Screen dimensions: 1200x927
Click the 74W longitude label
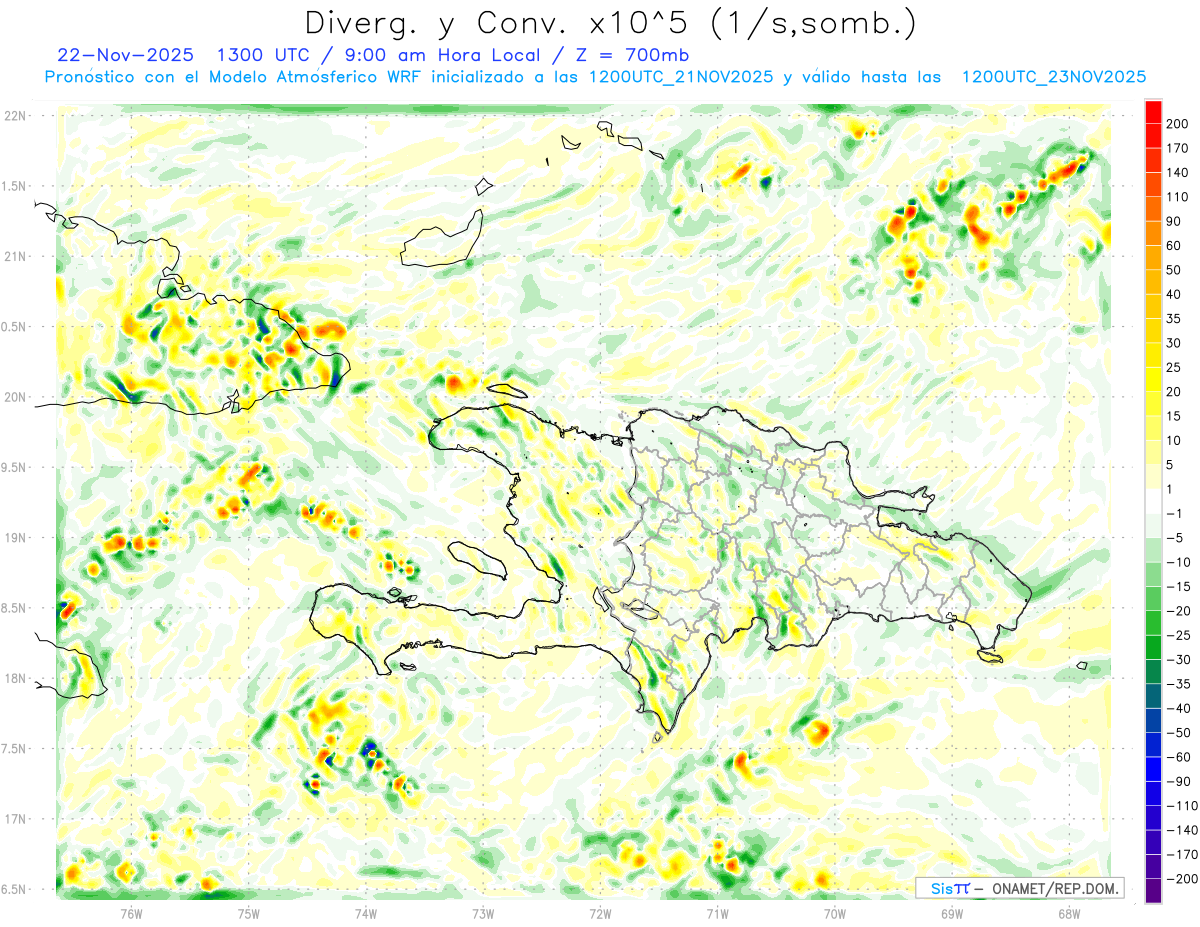366,913
